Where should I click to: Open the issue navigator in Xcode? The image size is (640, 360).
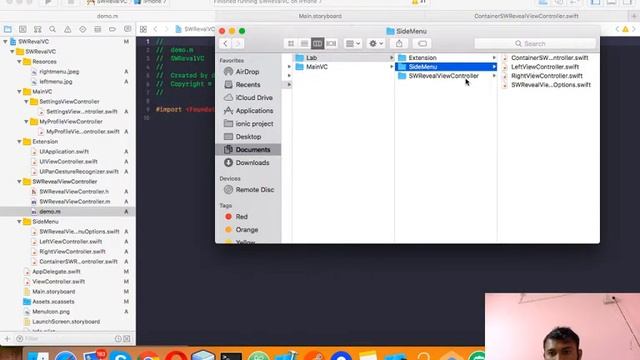click(x=68, y=29)
